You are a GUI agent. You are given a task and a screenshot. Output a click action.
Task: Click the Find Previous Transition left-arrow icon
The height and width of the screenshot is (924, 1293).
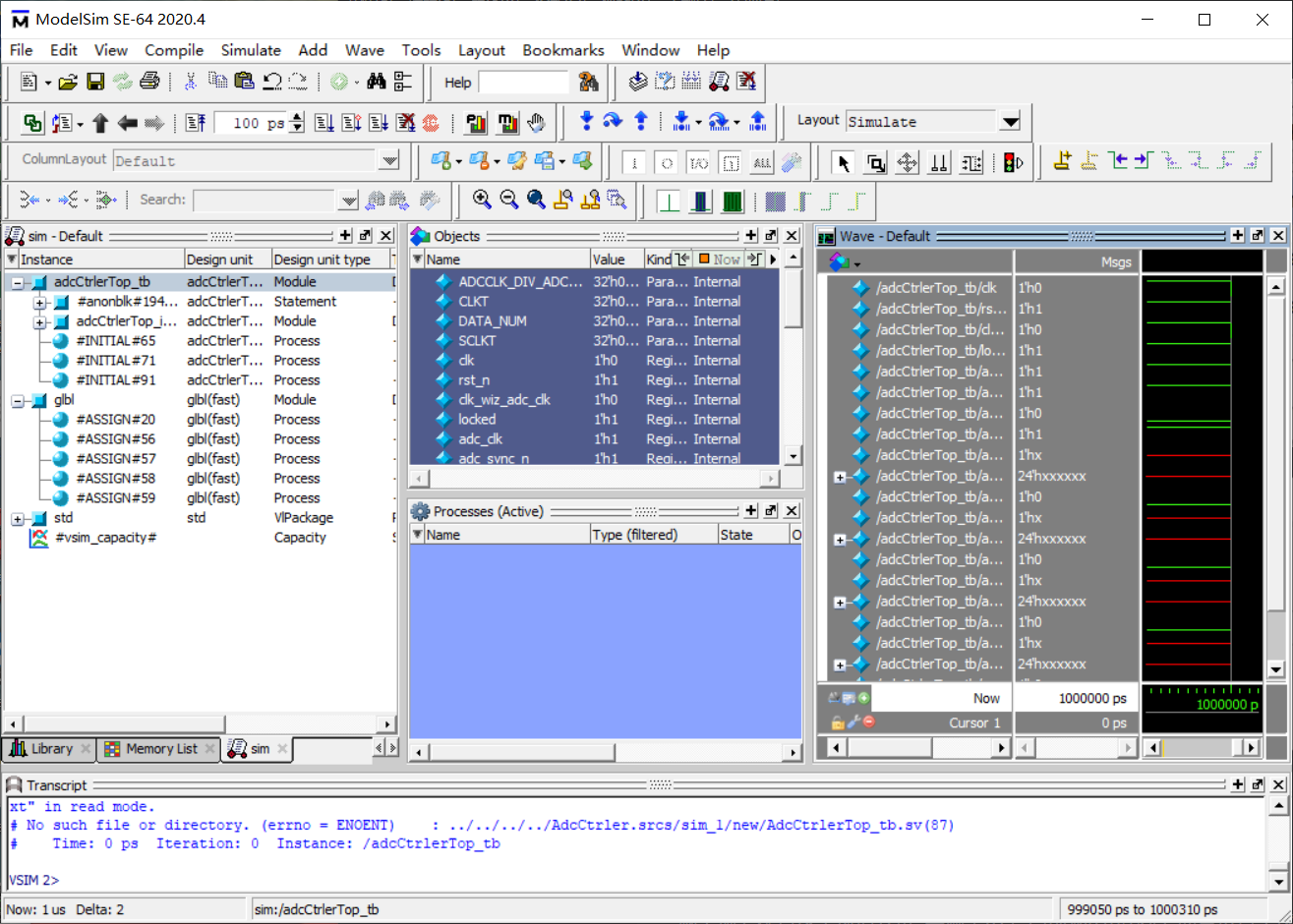[1117, 161]
